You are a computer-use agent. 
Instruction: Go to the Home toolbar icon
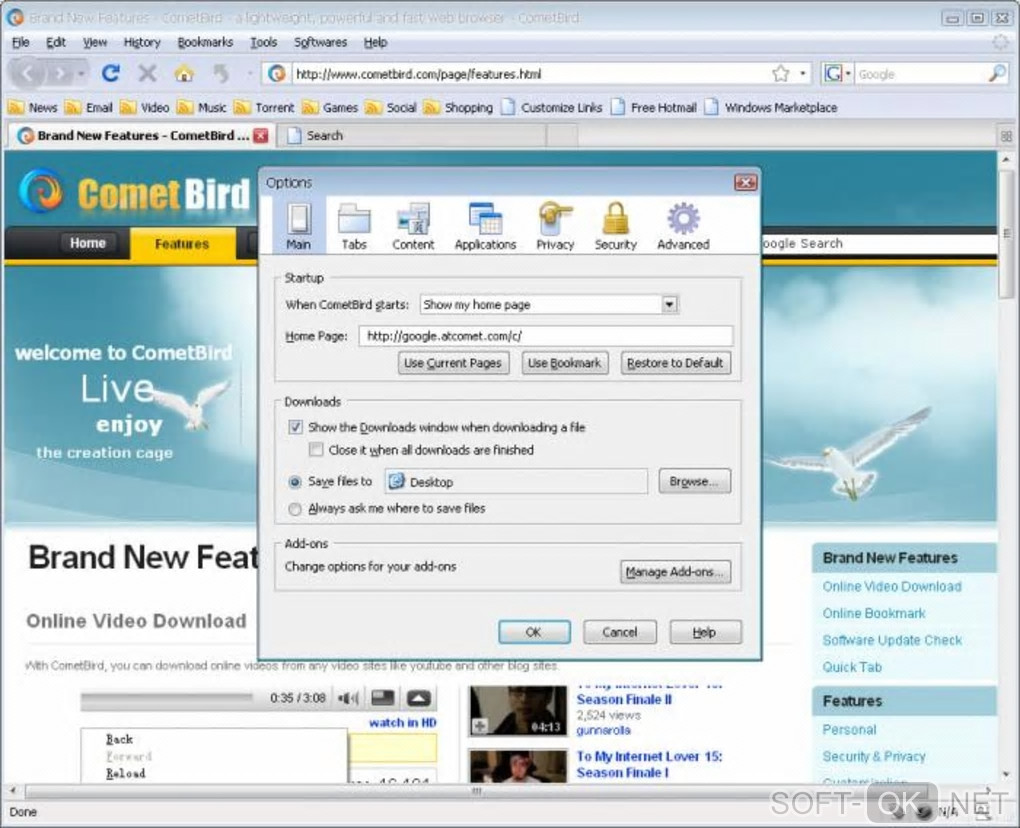[x=184, y=73]
